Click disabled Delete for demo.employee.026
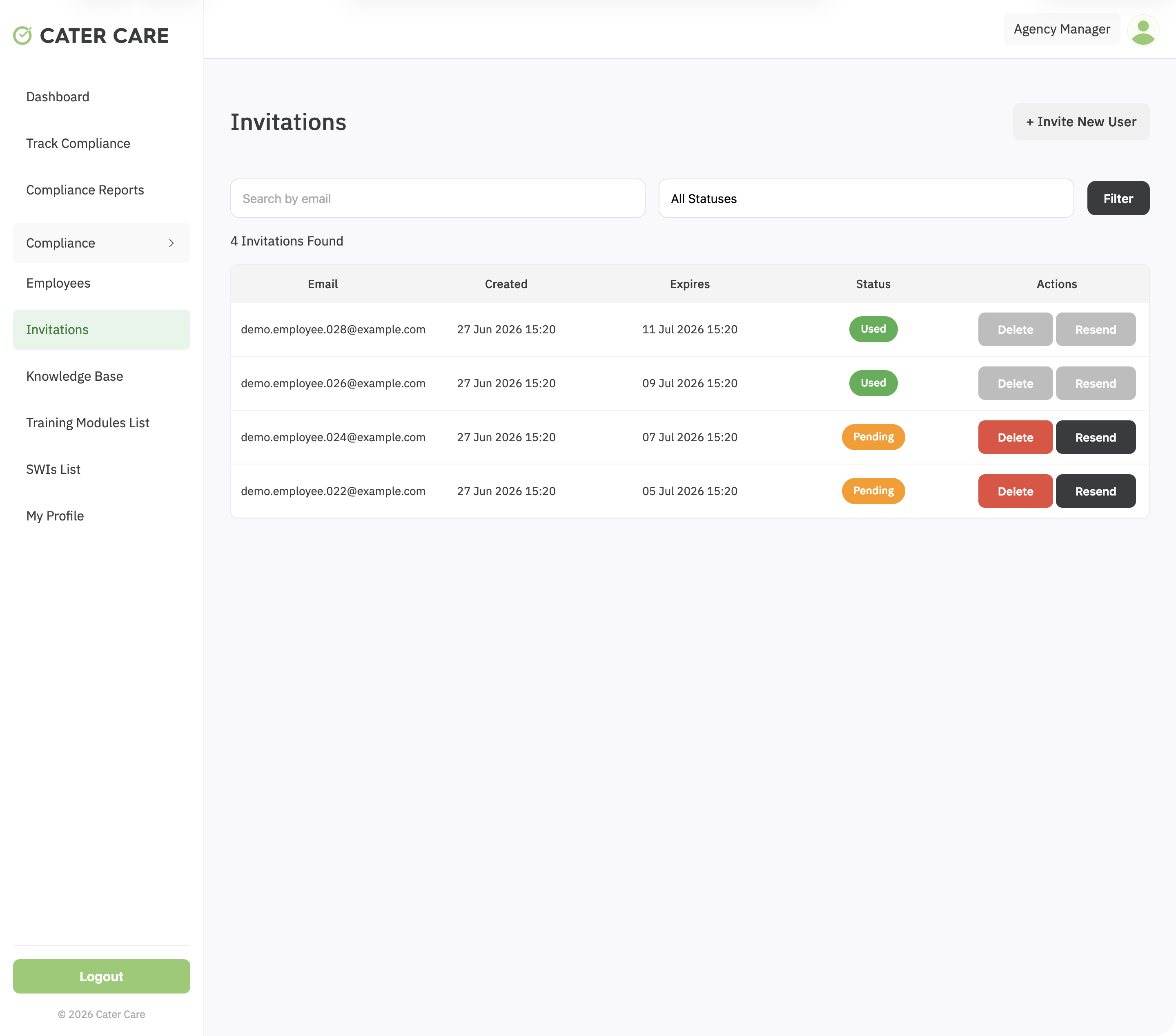The image size is (1176, 1036). 1015,383
